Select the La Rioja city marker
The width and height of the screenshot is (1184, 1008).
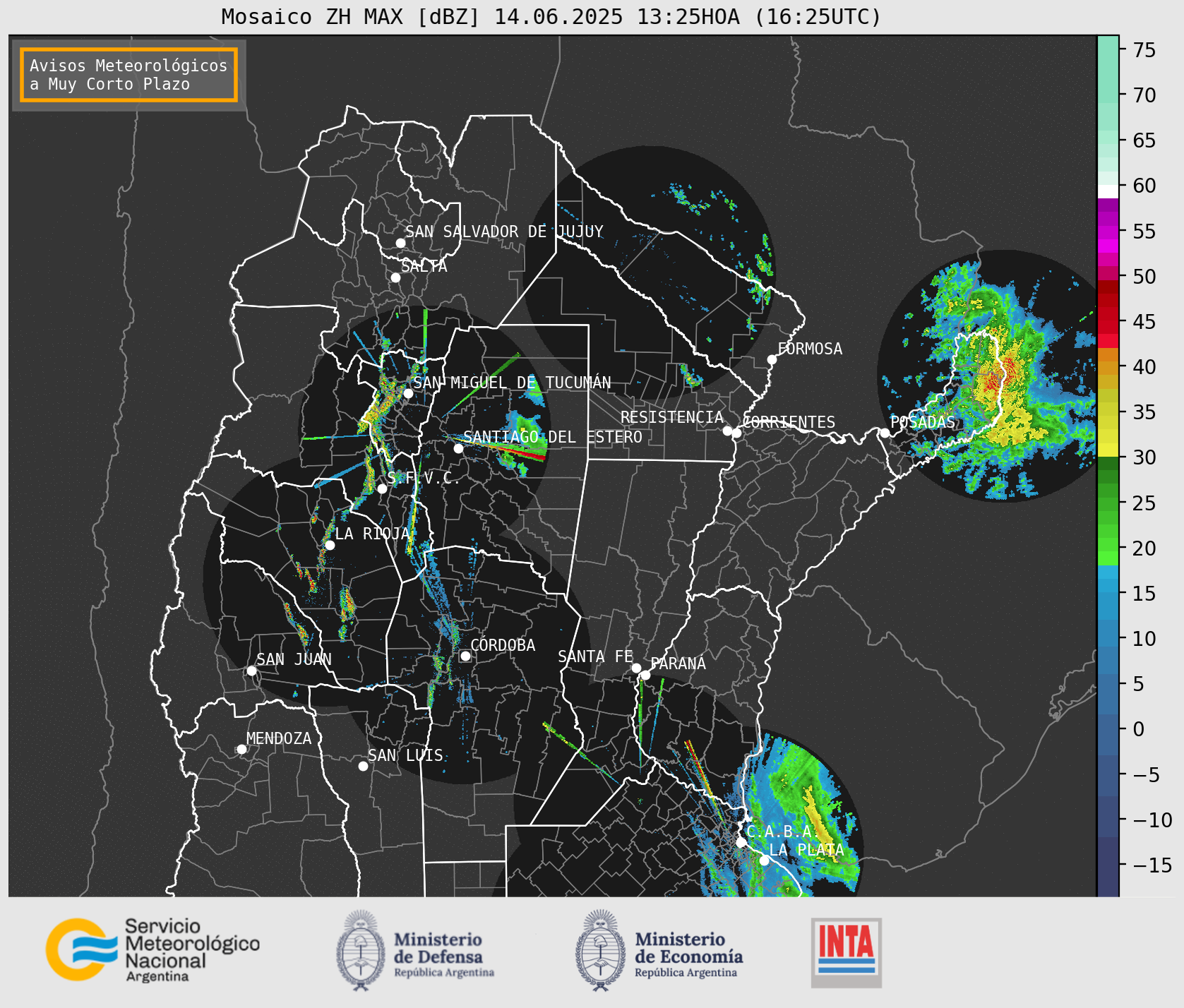pyautogui.click(x=330, y=545)
